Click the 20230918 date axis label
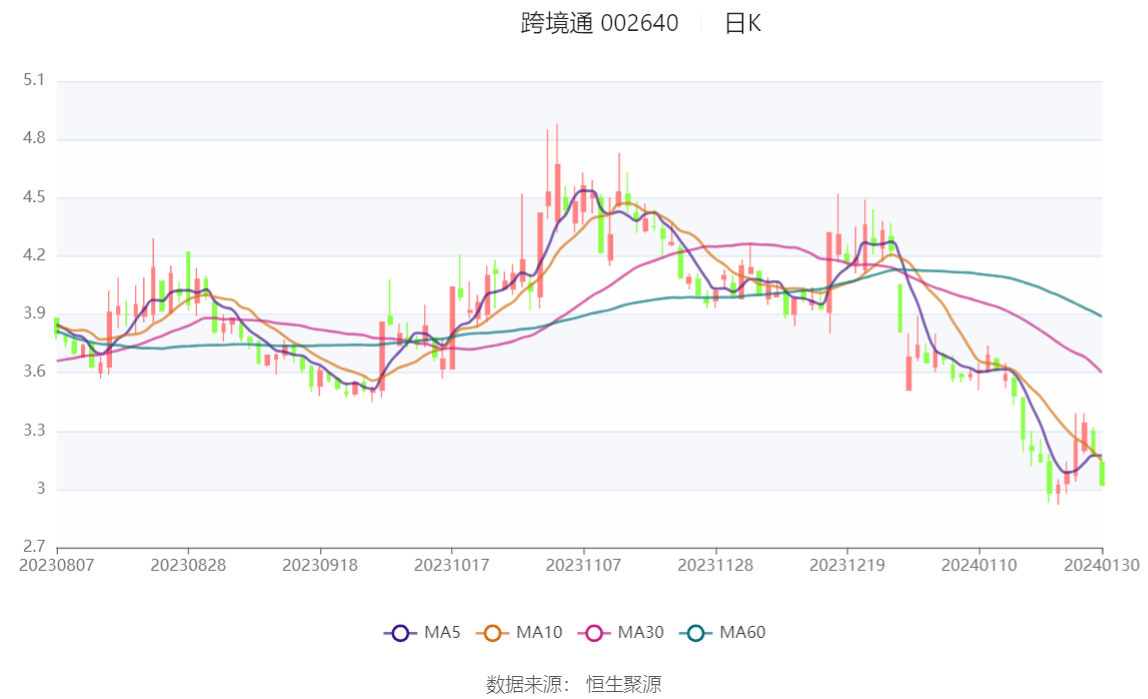The width and height of the screenshot is (1148, 699). 320,566
